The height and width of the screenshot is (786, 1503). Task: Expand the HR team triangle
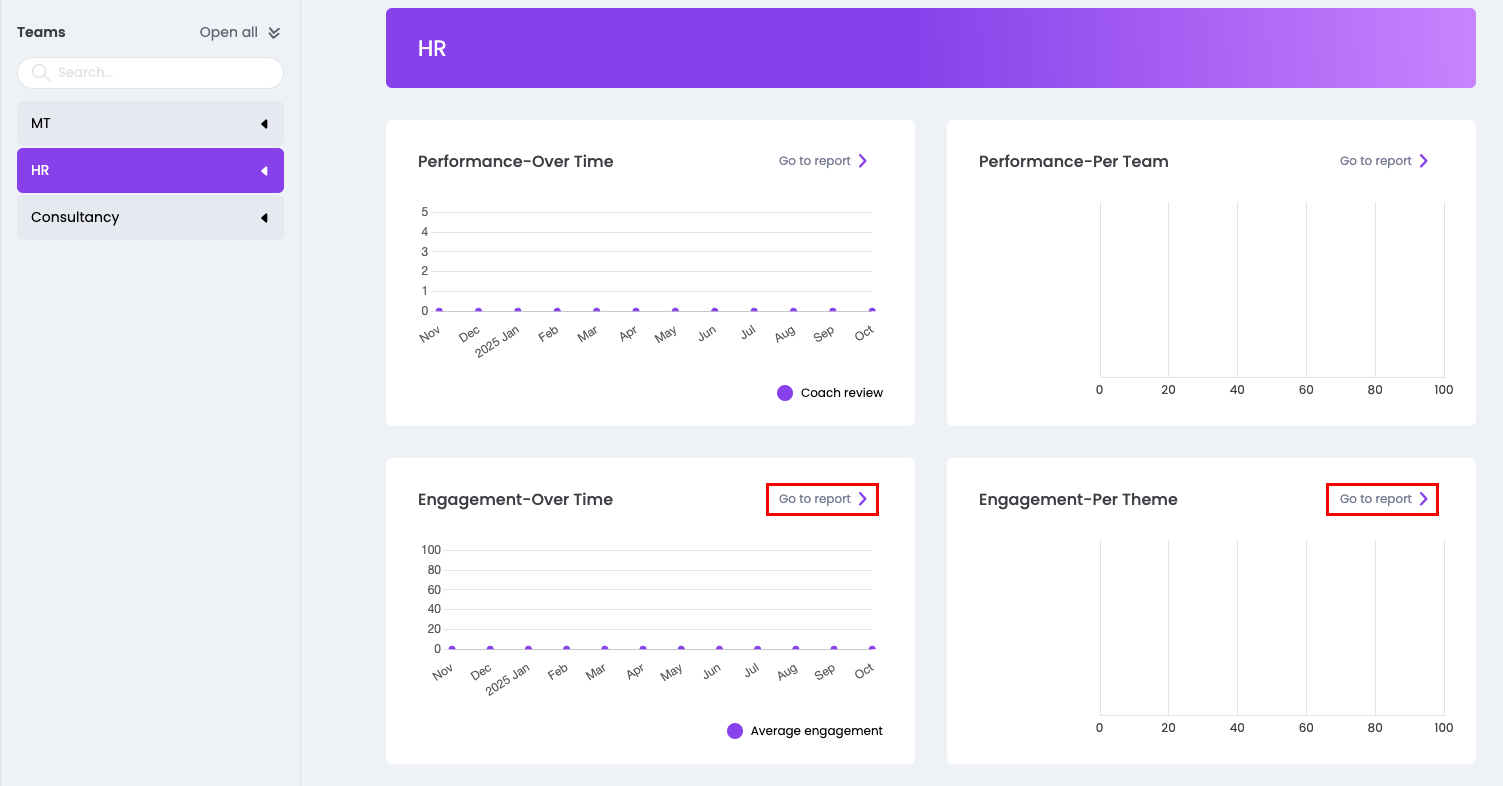coord(264,171)
